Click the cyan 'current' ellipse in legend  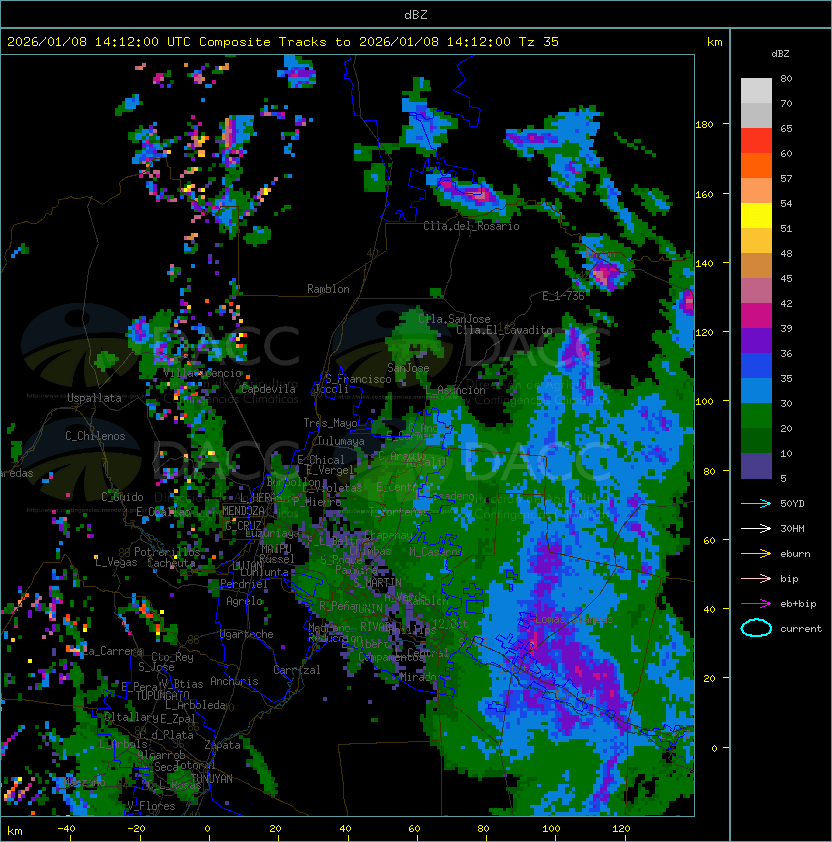coord(756,628)
